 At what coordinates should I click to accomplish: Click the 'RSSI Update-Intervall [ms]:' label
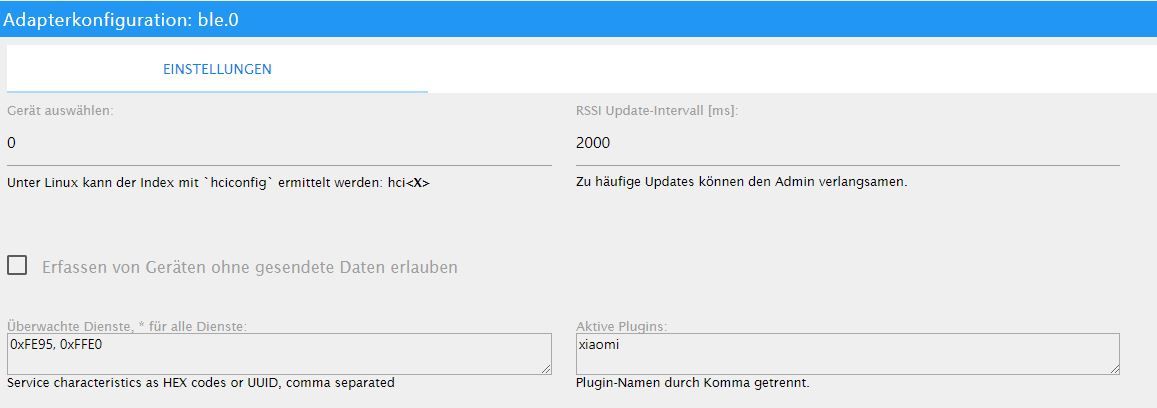pyautogui.click(x=657, y=111)
